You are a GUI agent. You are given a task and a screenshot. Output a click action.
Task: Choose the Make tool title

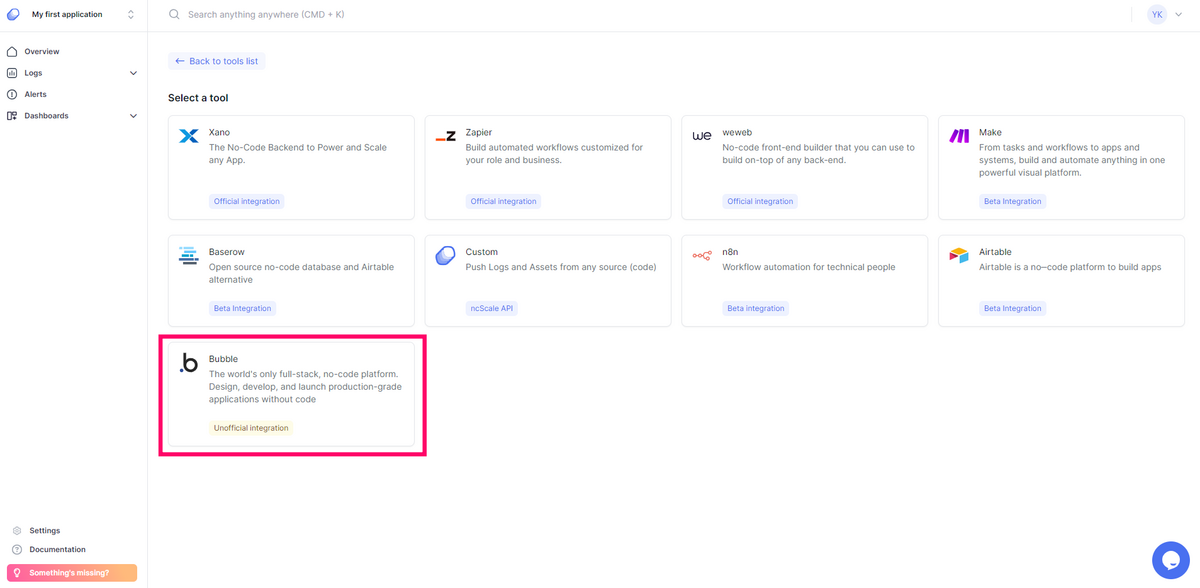[x=990, y=132]
